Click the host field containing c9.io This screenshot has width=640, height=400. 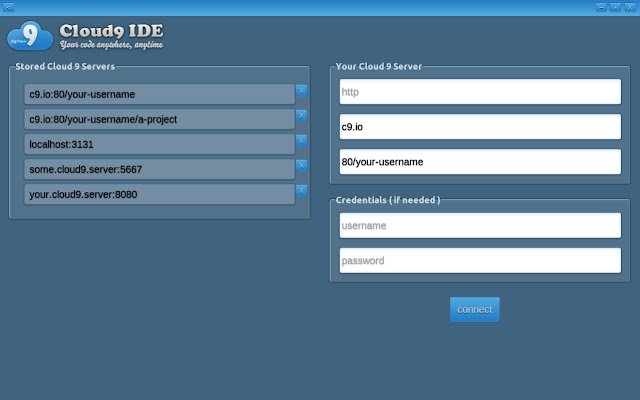[480, 127]
